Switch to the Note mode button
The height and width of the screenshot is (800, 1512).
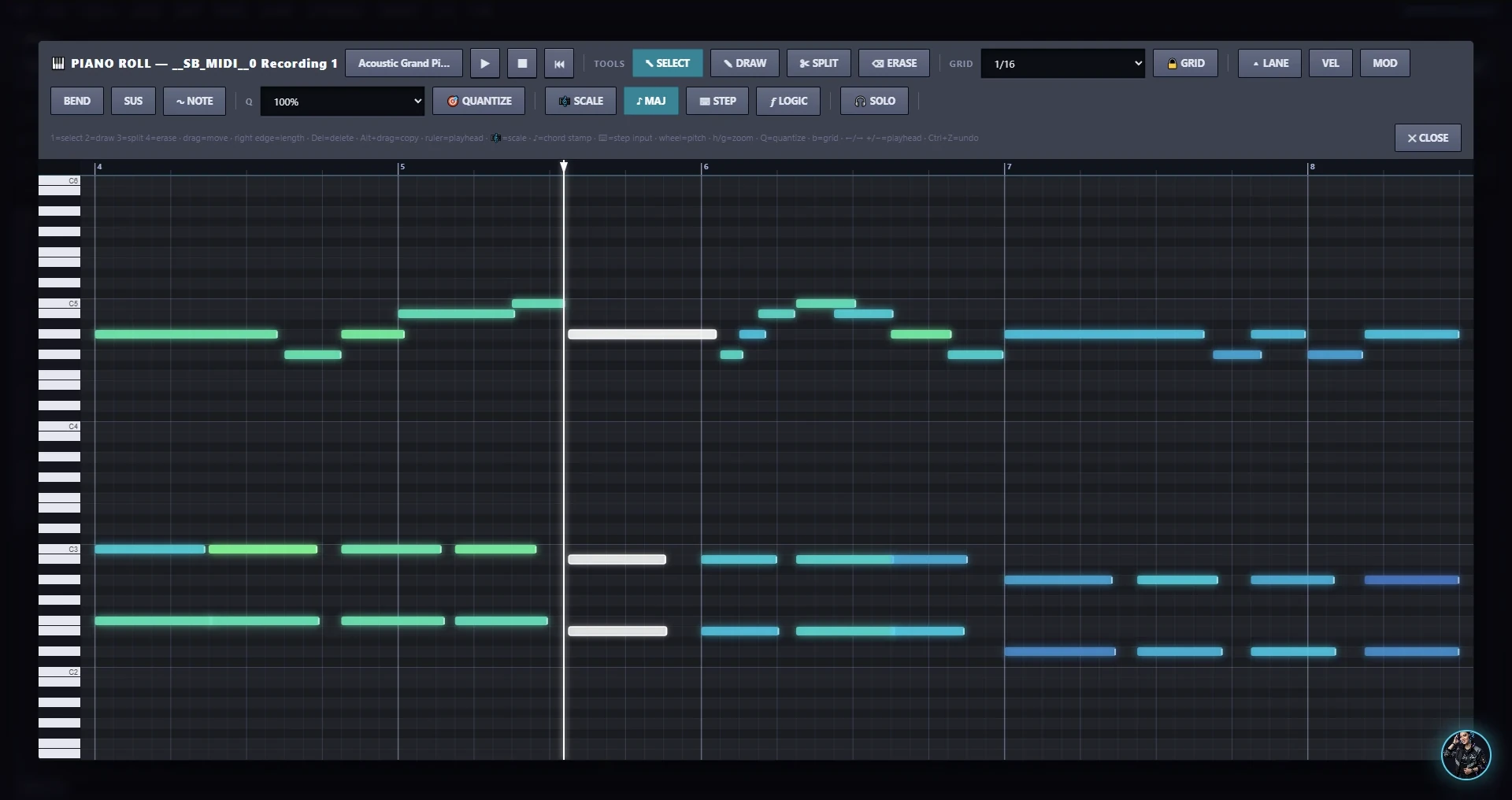(x=195, y=101)
